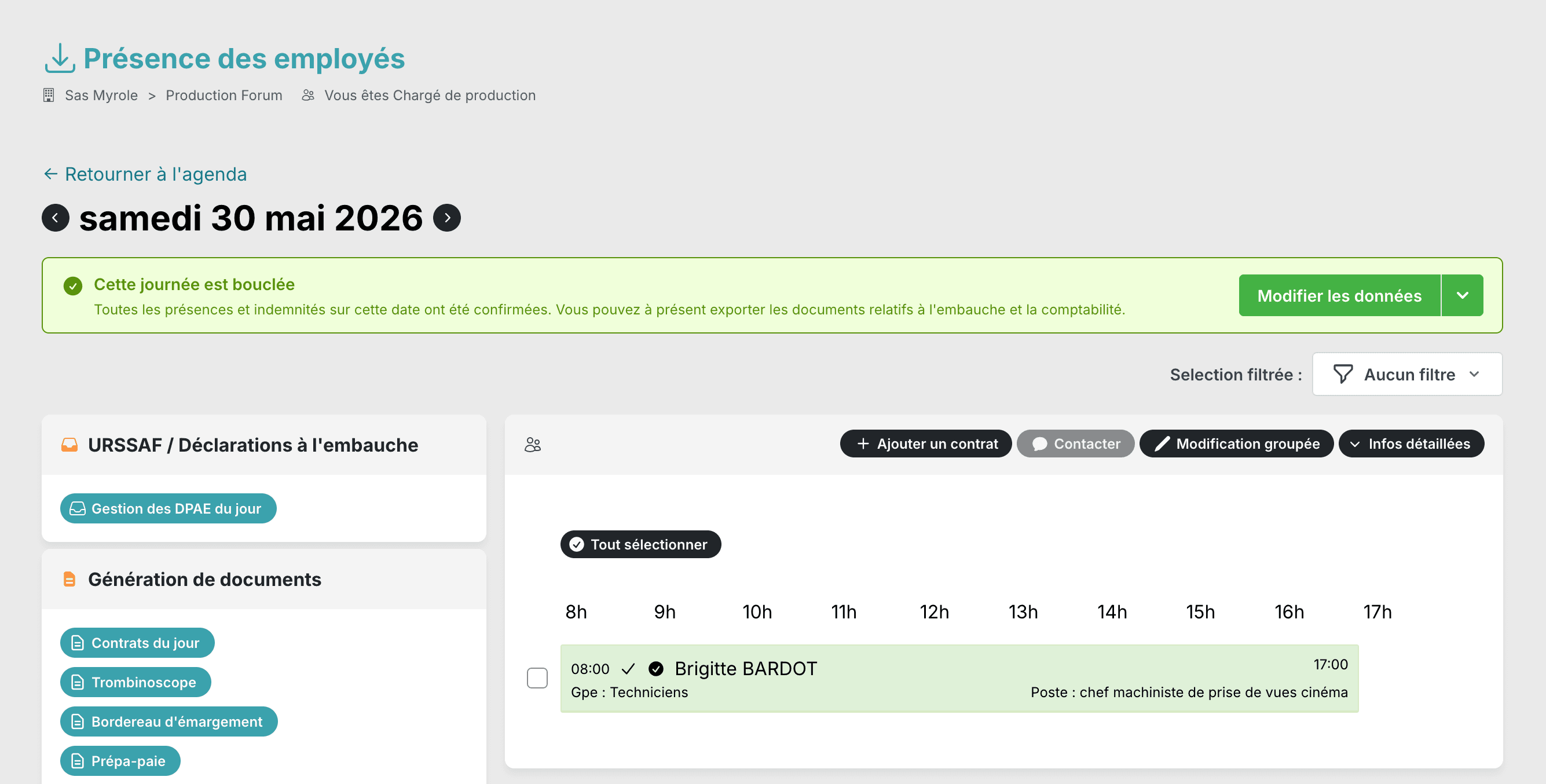Expand arrow next to Modifier les données
1546x784 pixels.
(x=1463, y=295)
